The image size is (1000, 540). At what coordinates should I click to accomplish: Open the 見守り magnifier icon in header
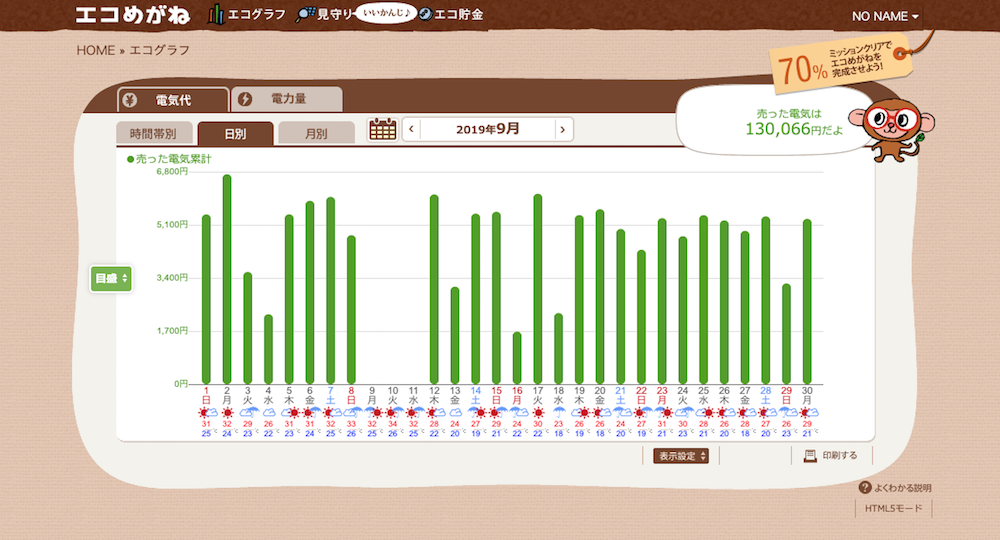[x=305, y=15]
